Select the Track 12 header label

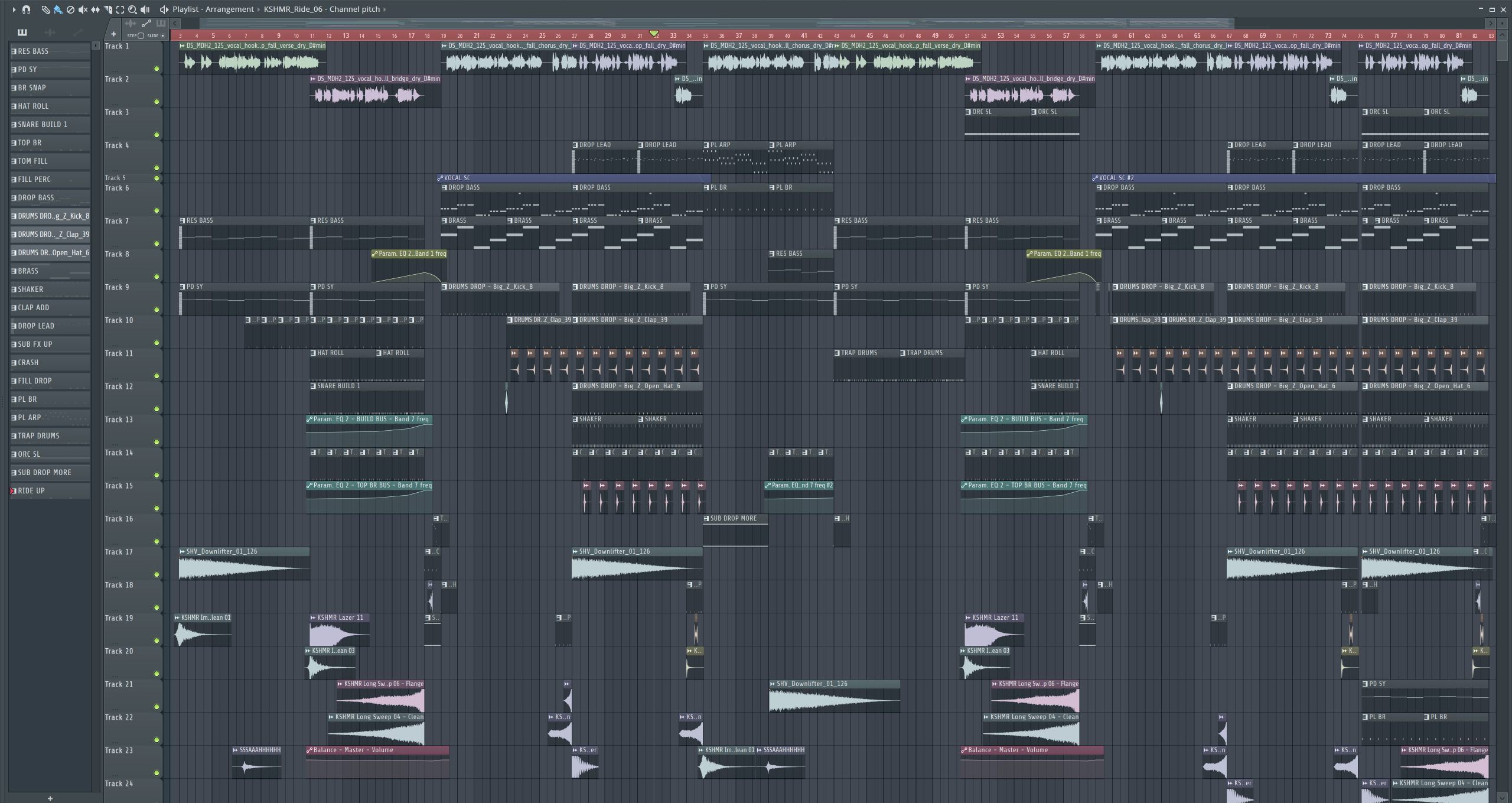pyautogui.click(x=119, y=386)
